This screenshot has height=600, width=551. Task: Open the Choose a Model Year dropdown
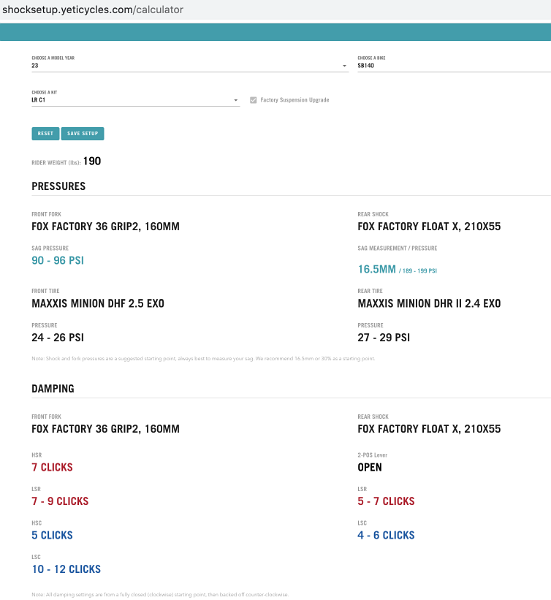tap(190, 65)
